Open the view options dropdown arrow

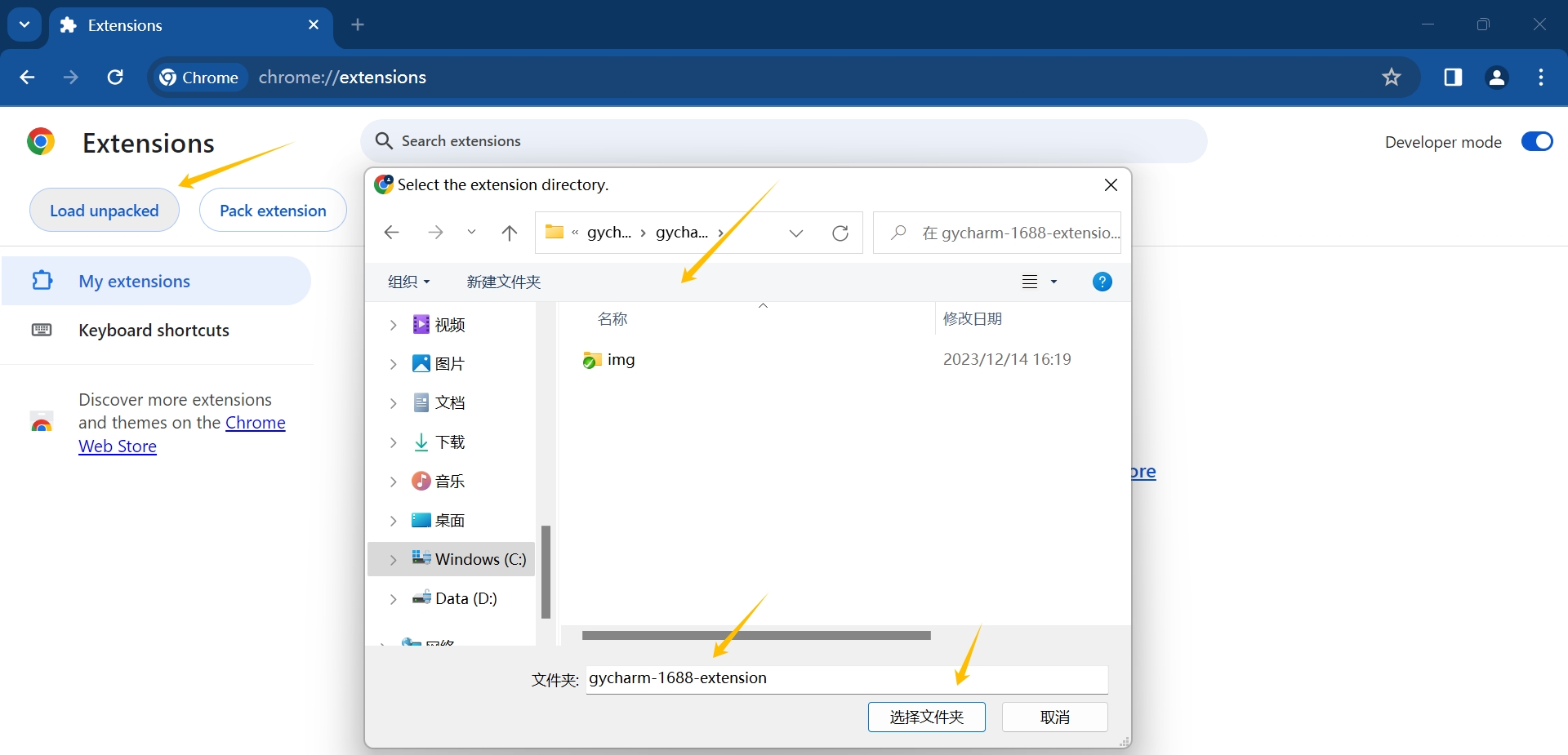coord(1053,282)
